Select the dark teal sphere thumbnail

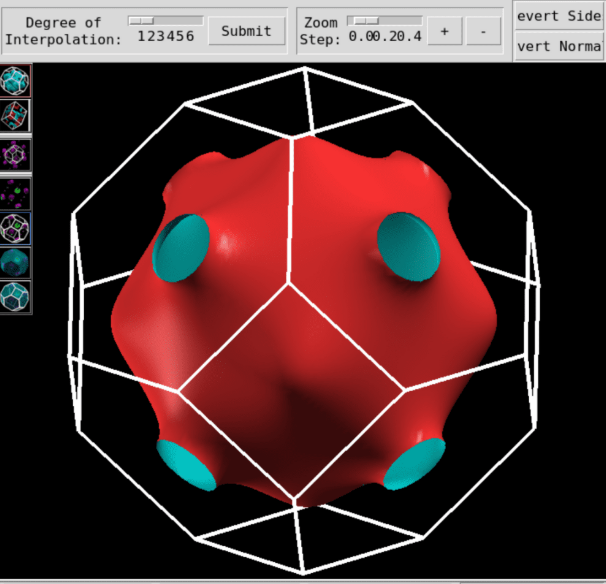(x=15, y=262)
